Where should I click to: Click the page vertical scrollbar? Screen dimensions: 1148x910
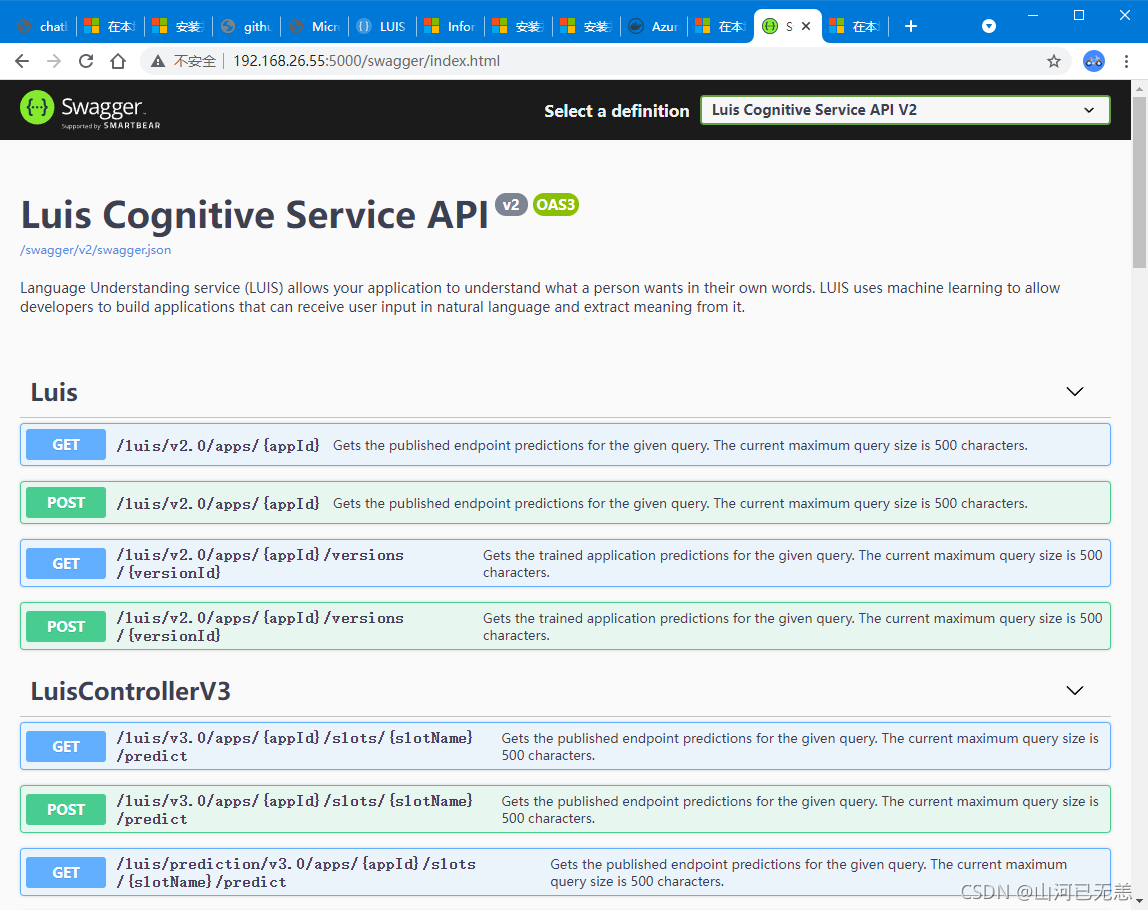pos(1139,182)
